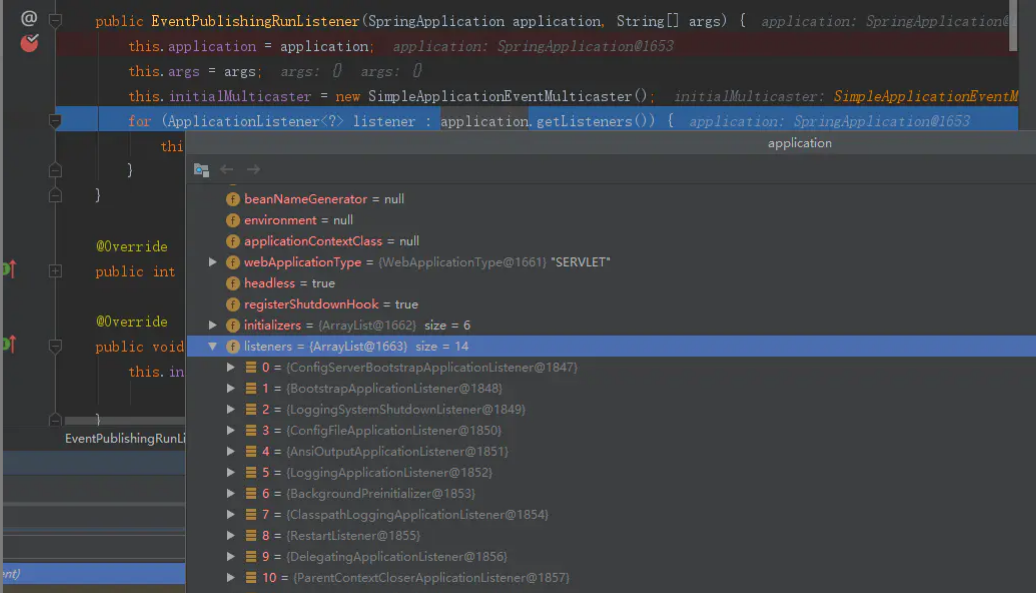Click the horizontal scrollbar under the code

click(x=125, y=421)
